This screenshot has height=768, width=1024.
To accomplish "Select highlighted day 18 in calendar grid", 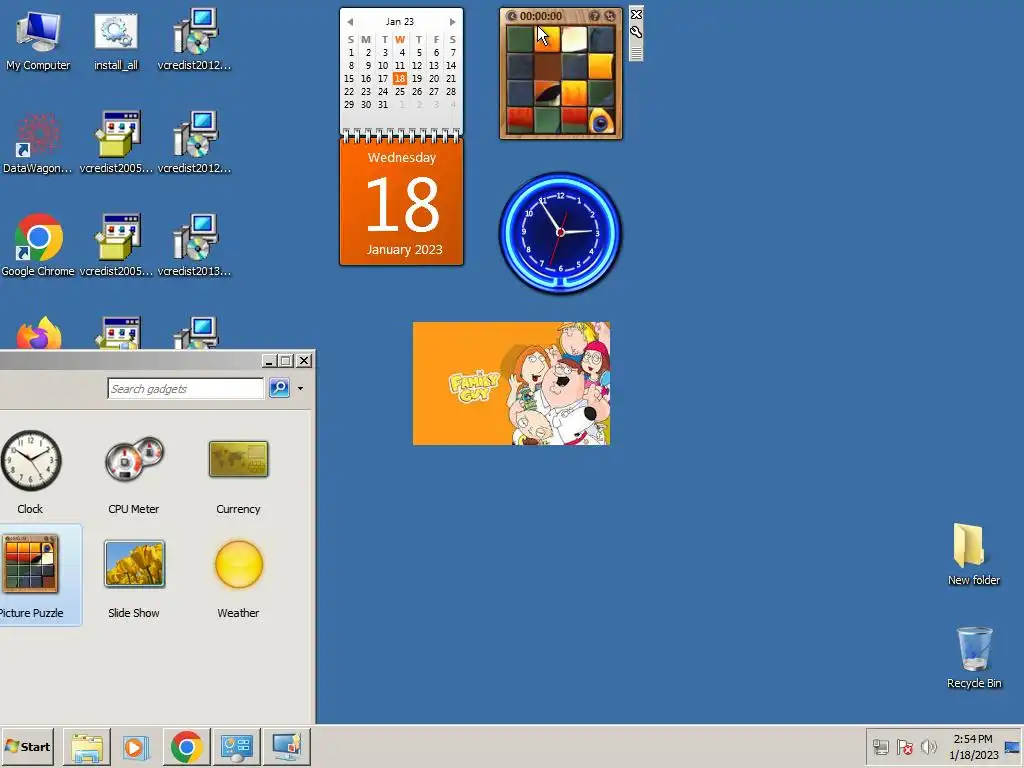I will pyautogui.click(x=400, y=78).
